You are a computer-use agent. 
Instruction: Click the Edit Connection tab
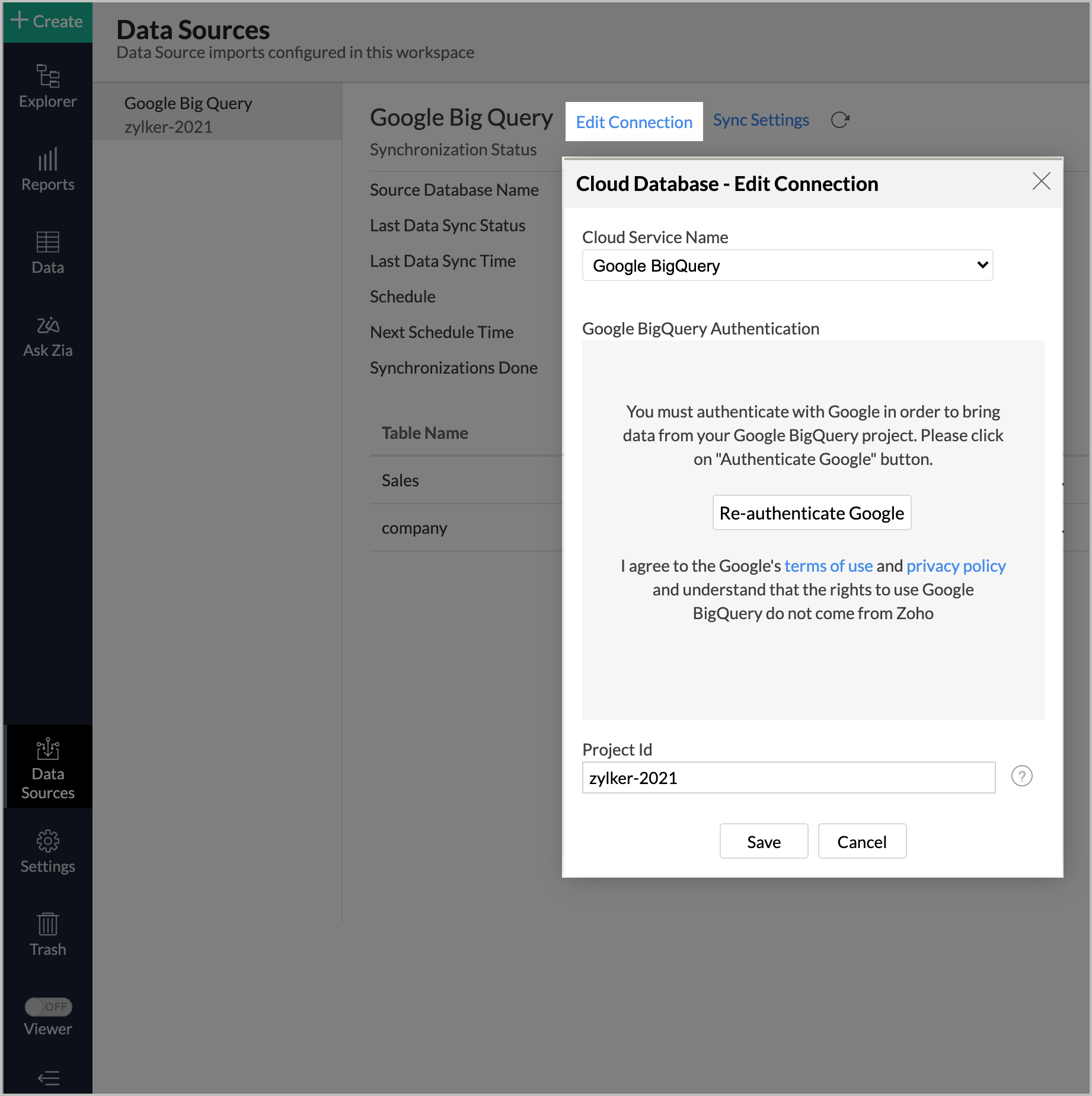634,122
